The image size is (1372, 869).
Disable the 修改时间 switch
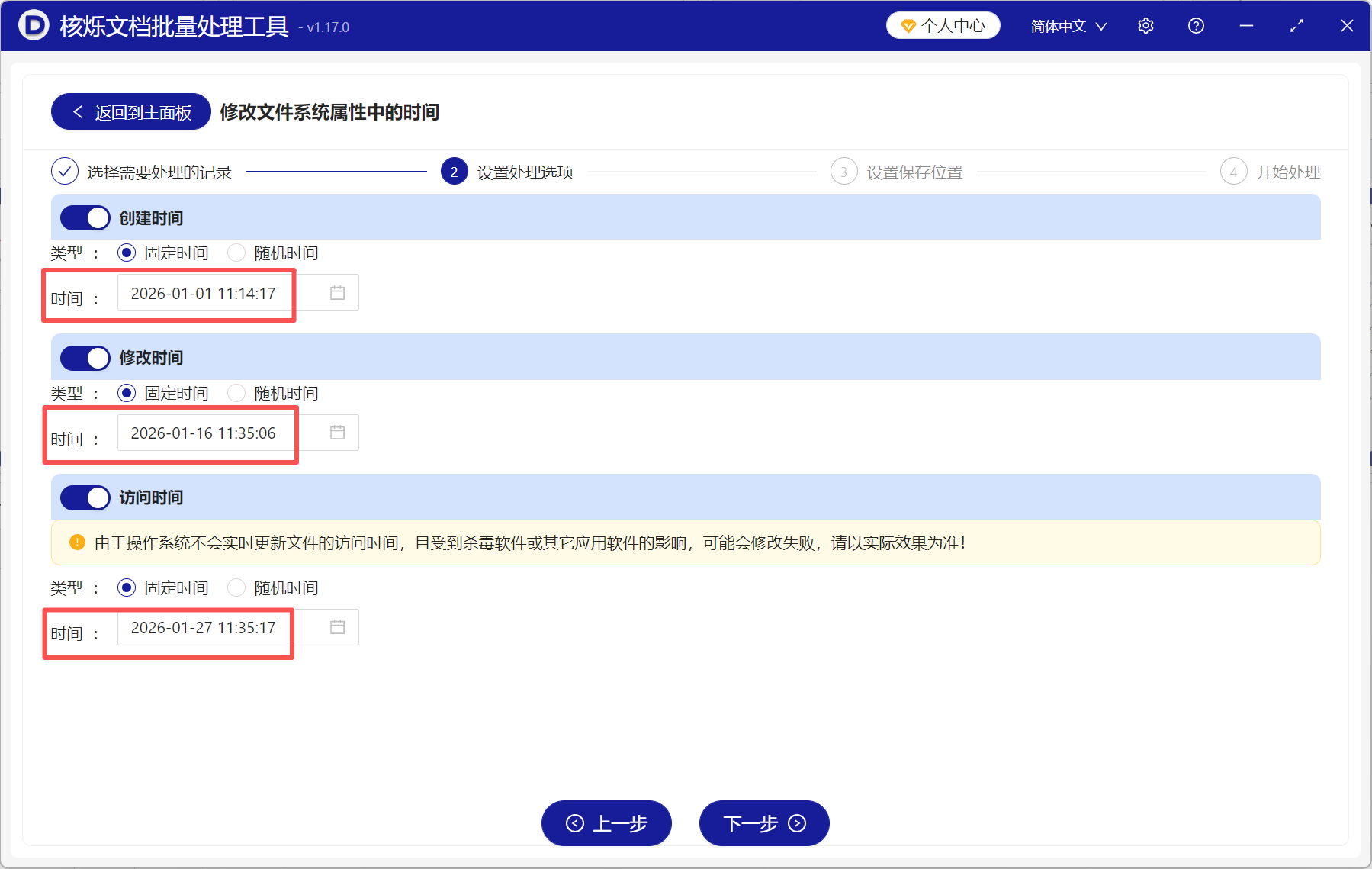(x=85, y=357)
